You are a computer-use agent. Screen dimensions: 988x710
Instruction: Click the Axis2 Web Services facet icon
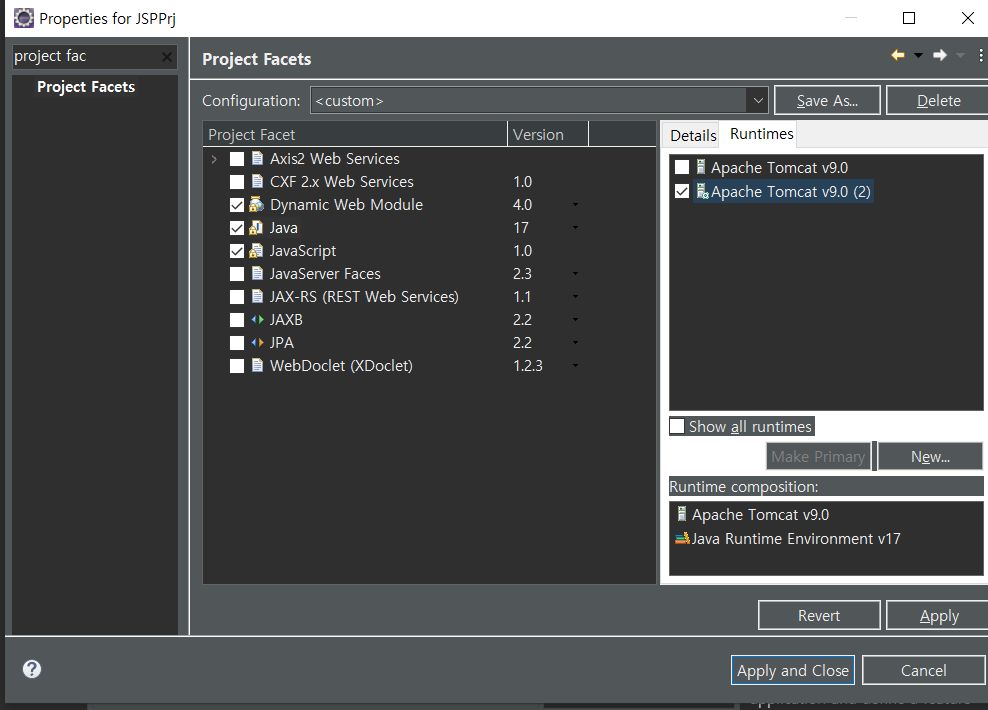[257, 158]
